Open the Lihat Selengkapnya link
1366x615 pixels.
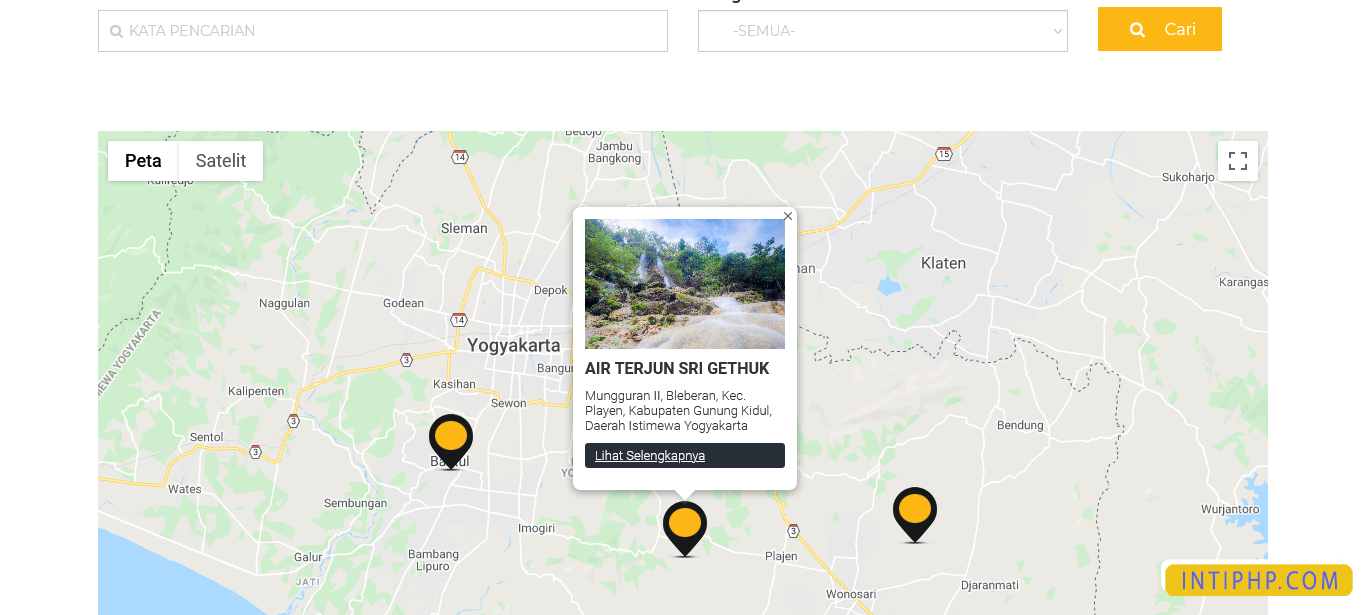pyautogui.click(x=649, y=455)
